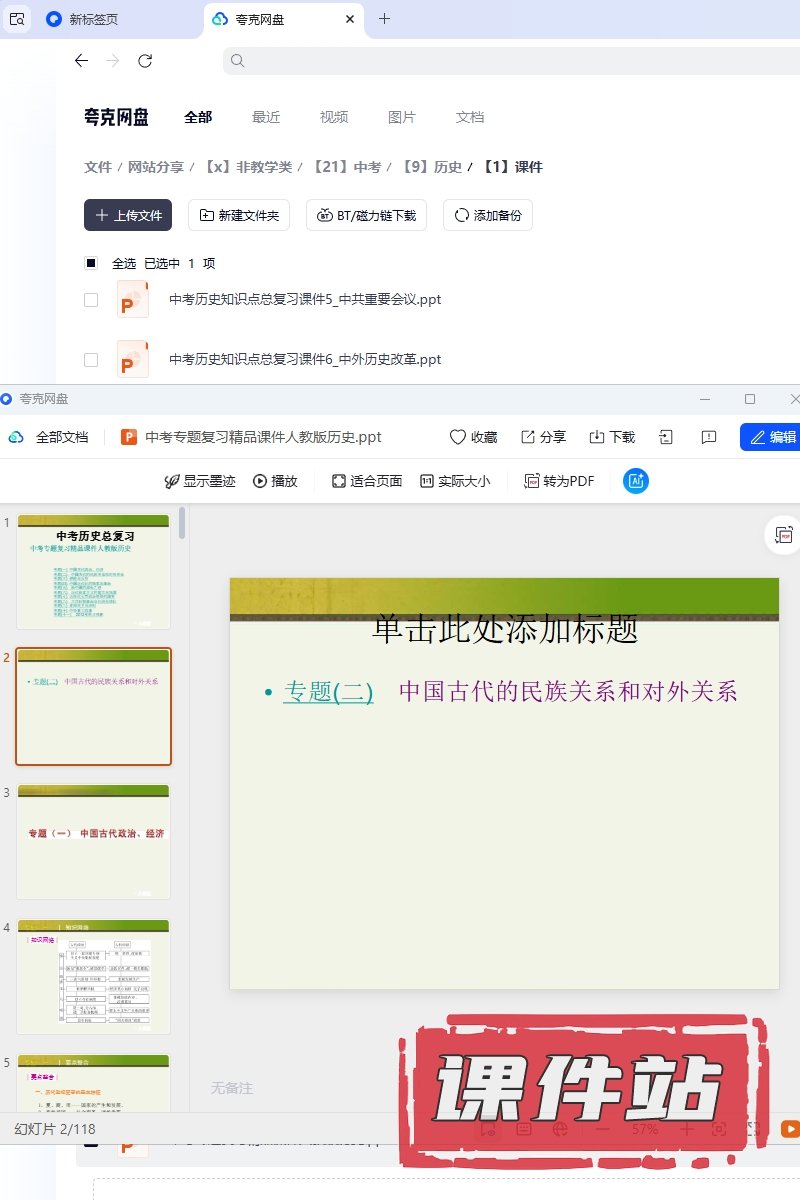Click the floating PDF export icon on right
The image size is (800, 1200).
pyautogui.click(x=784, y=535)
